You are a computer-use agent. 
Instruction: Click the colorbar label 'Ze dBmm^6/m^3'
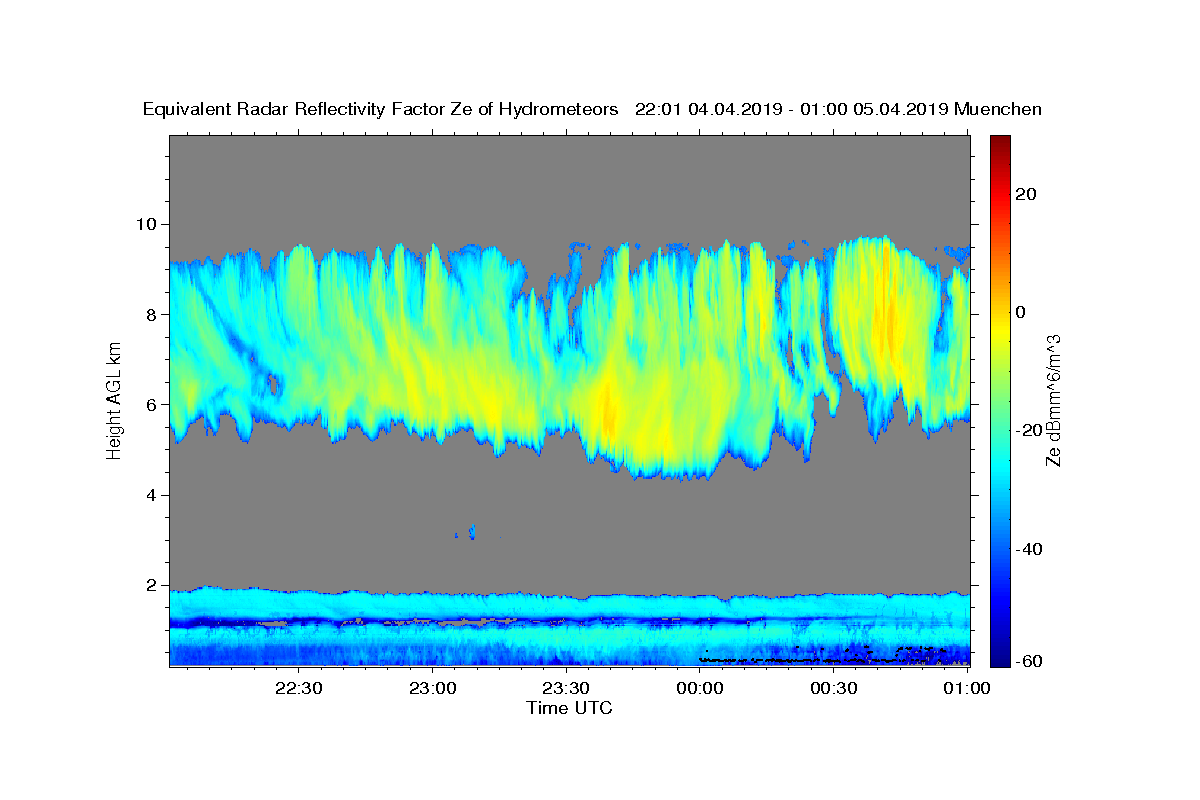(1053, 400)
